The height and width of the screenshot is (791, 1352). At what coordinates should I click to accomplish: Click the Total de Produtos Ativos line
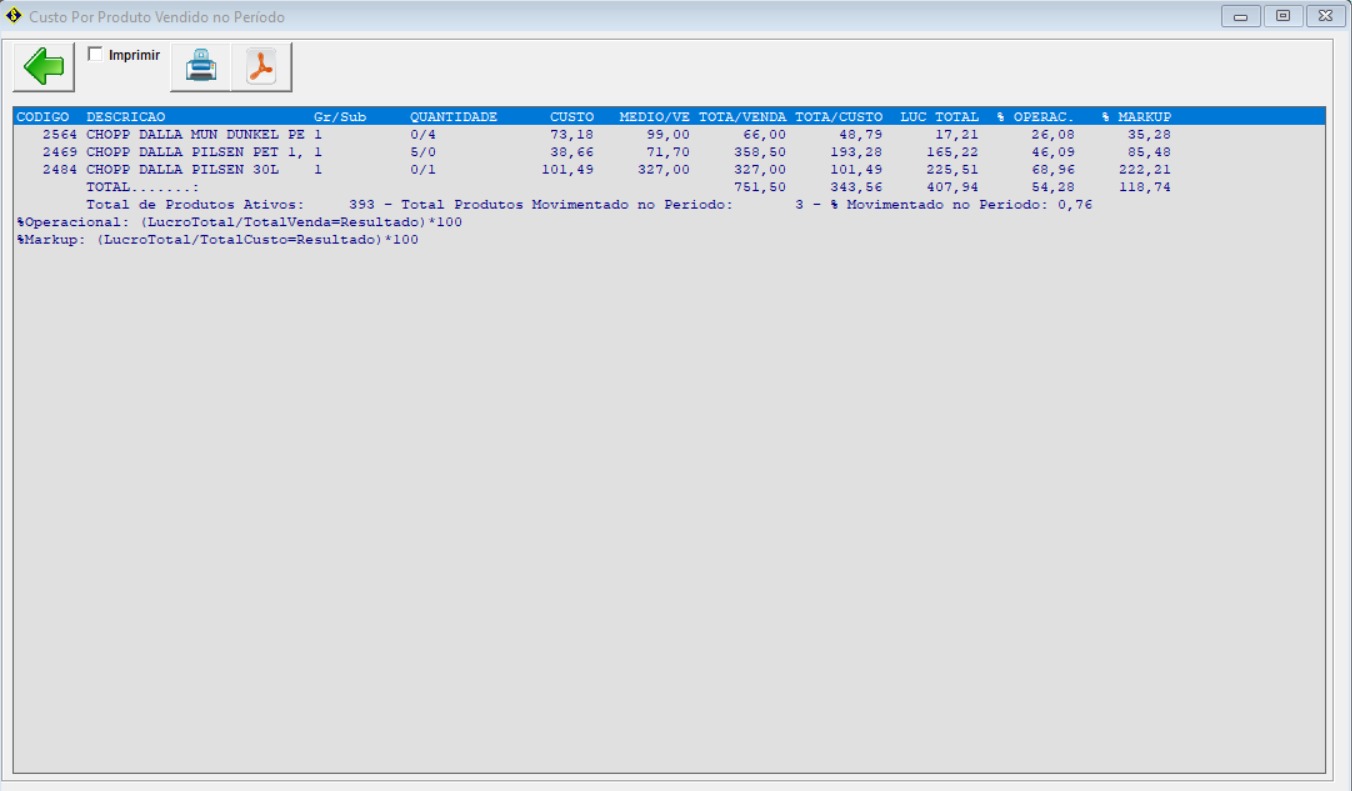(195, 204)
